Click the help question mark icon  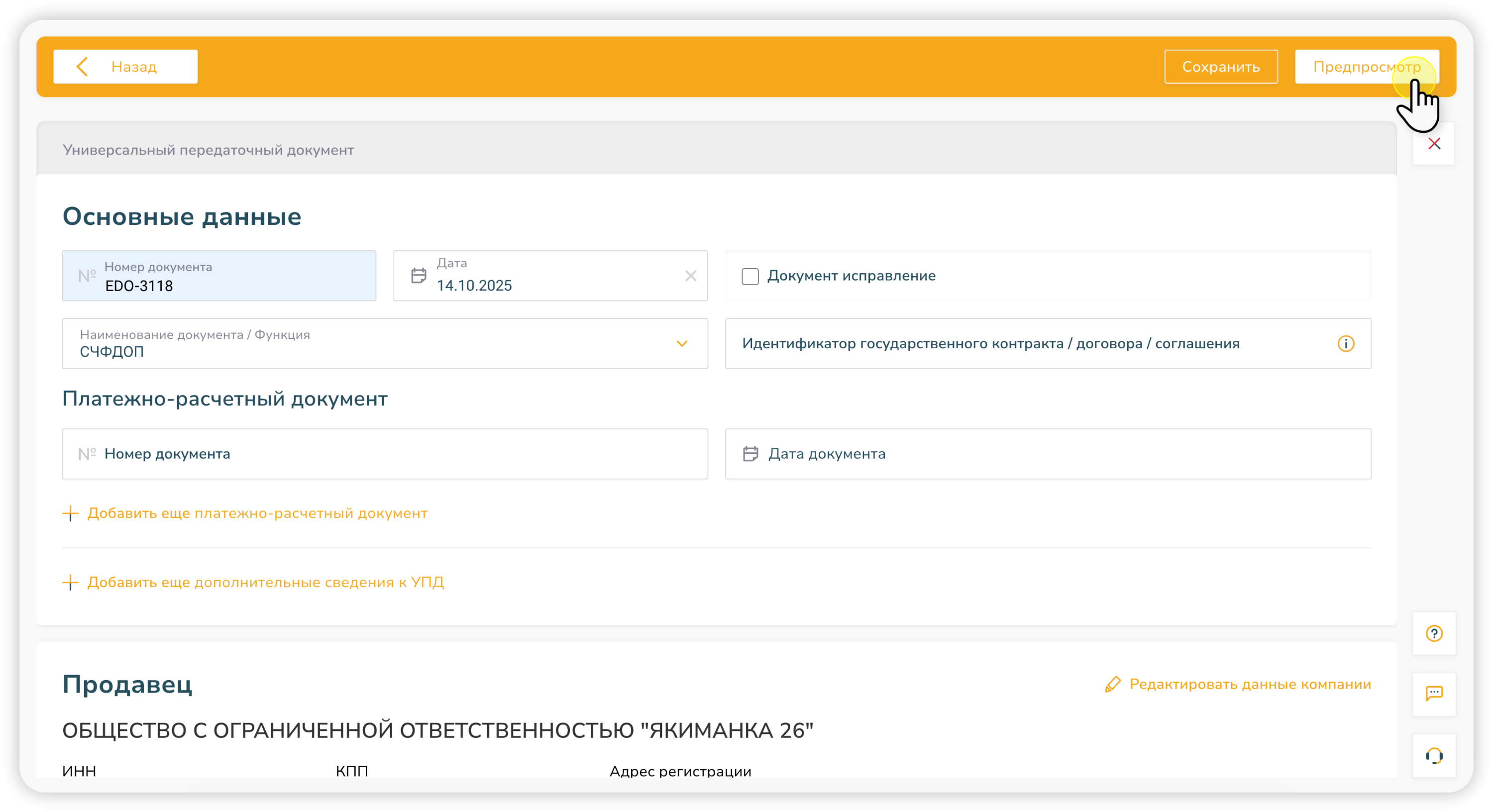[x=1434, y=633]
